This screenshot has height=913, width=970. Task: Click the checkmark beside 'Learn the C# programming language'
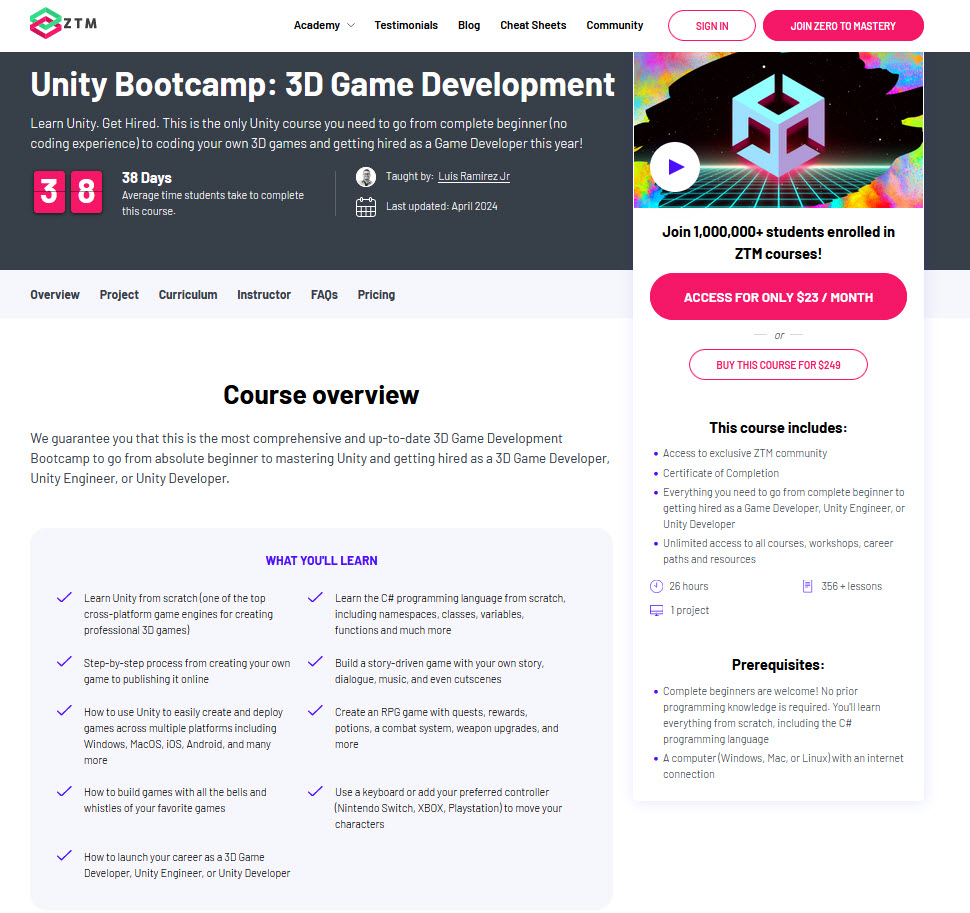tap(315, 598)
